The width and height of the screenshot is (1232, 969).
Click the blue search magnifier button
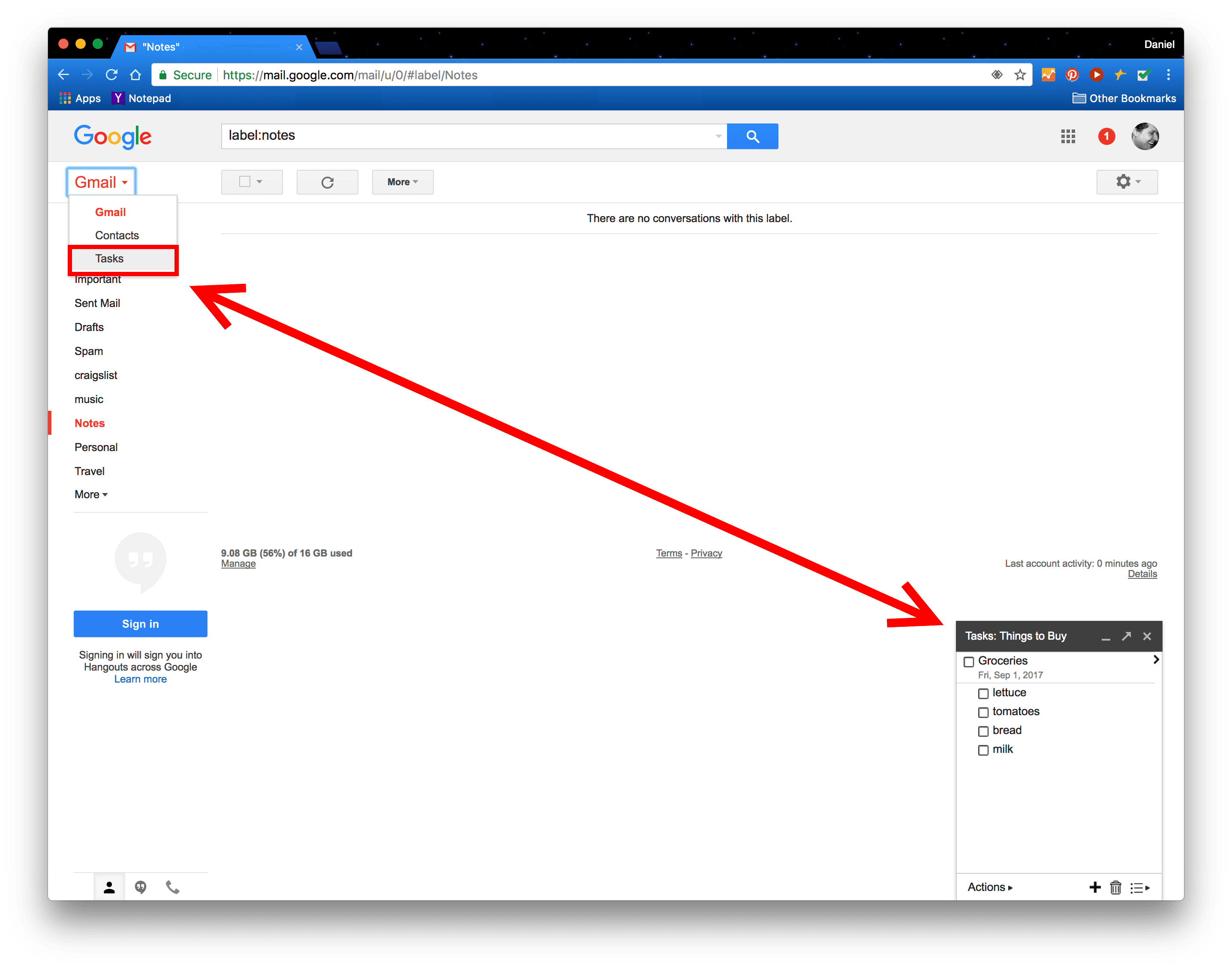(753, 136)
